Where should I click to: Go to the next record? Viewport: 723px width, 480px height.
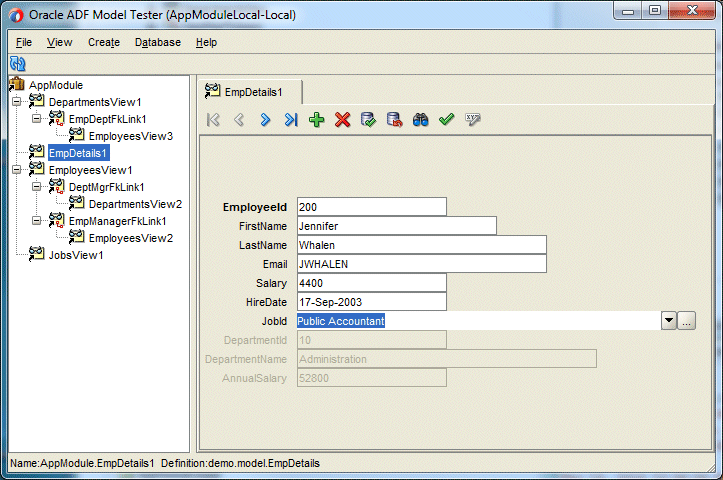(265, 120)
